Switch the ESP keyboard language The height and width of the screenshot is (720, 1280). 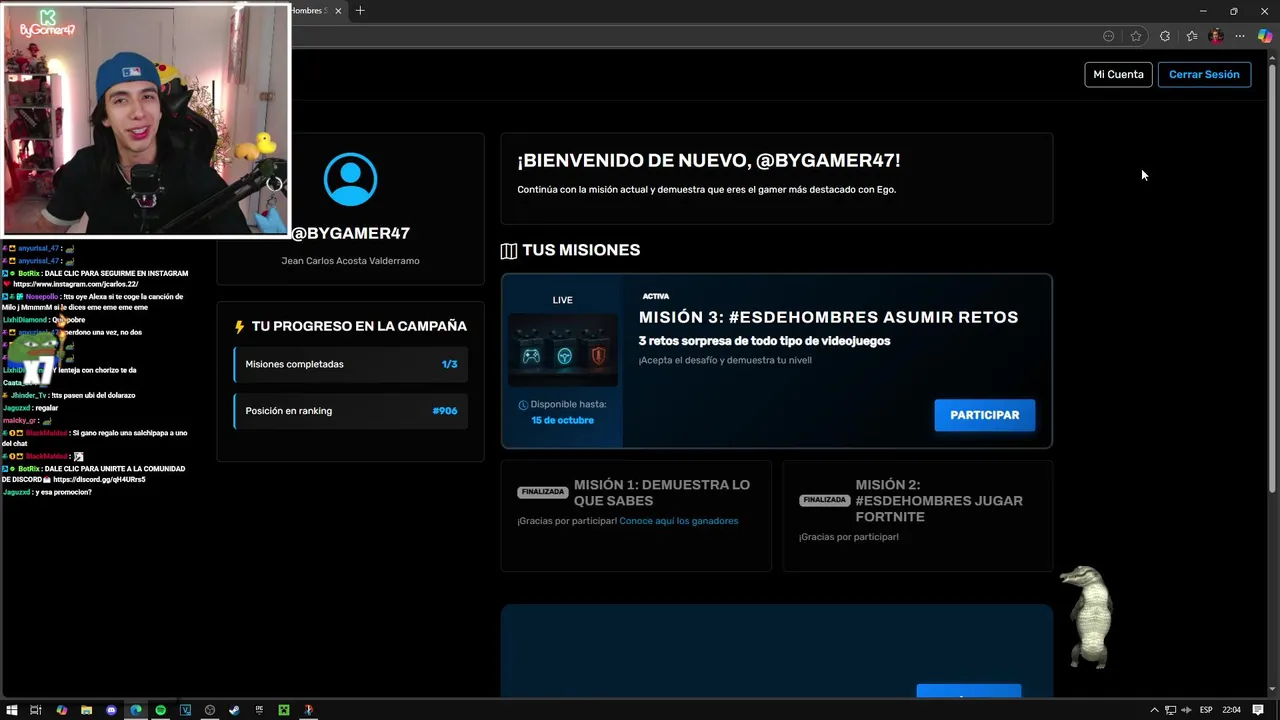pyautogui.click(x=1206, y=710)
